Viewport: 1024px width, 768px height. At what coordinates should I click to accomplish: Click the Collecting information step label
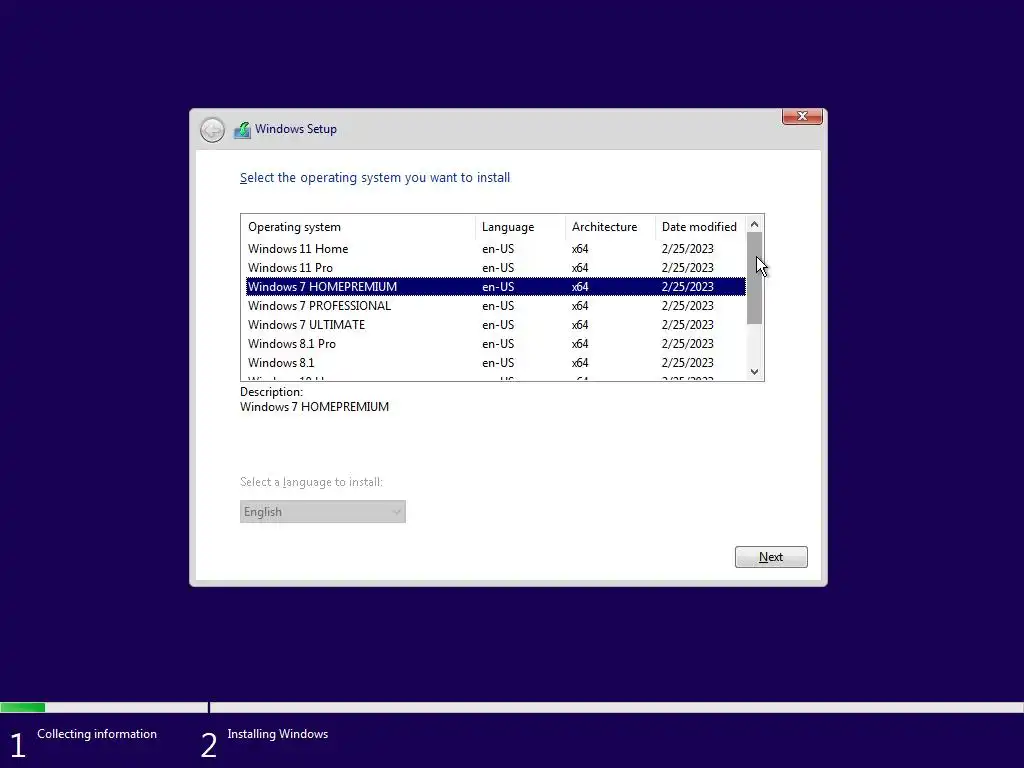point(97,734)
